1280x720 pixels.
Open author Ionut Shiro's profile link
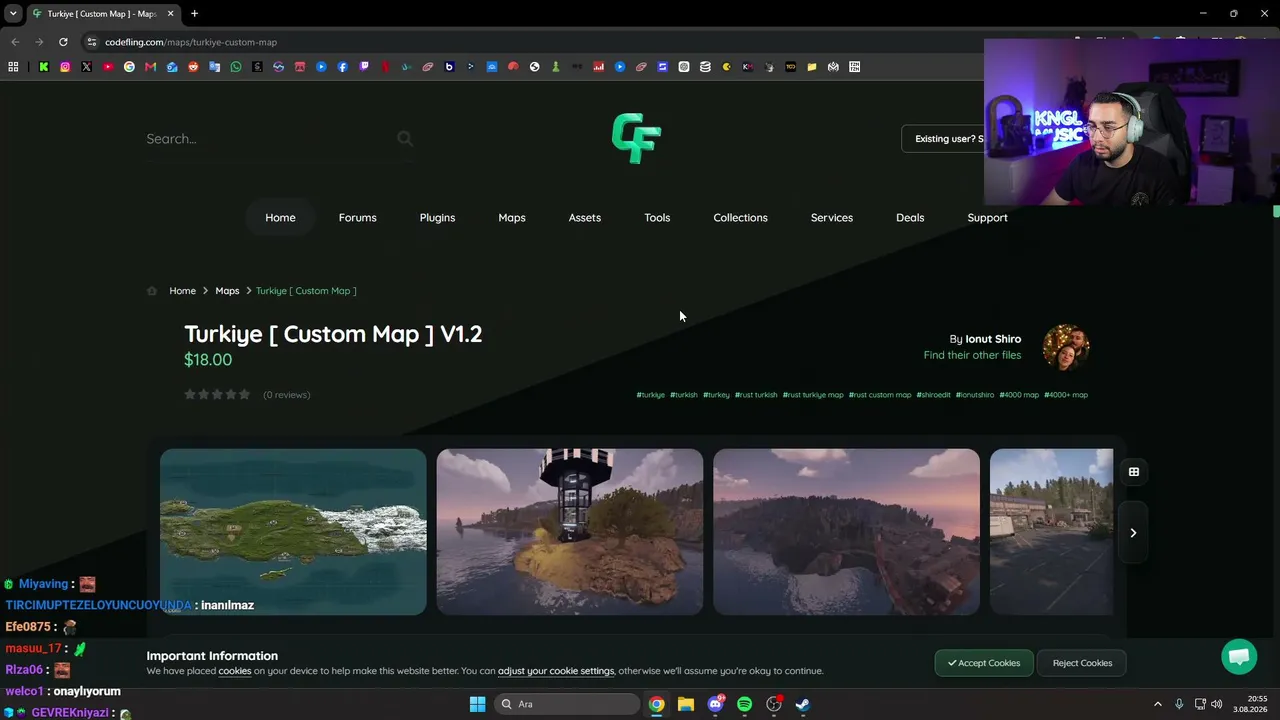point(993,339)
